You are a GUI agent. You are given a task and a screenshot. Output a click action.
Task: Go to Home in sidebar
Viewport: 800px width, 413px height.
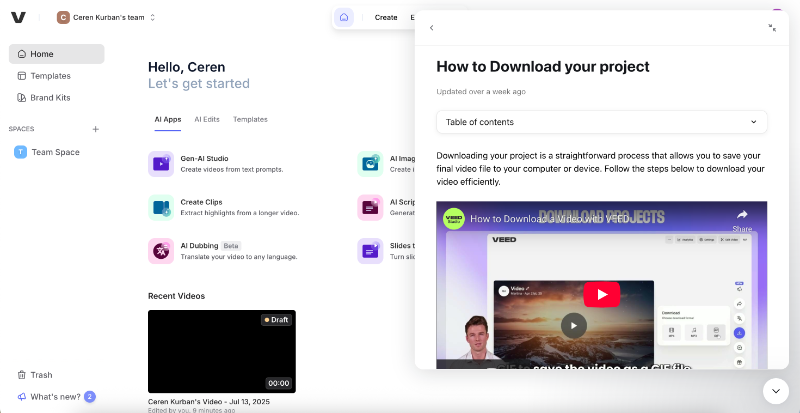tap(57, 54)
